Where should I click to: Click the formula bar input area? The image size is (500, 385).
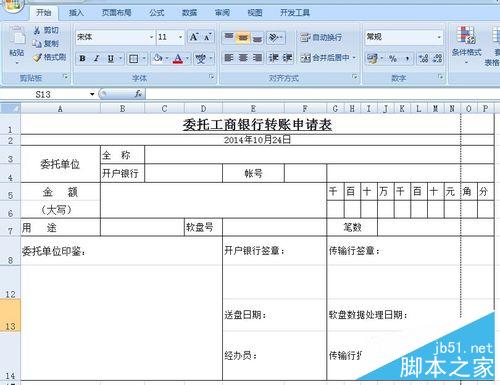pos(322,94)
